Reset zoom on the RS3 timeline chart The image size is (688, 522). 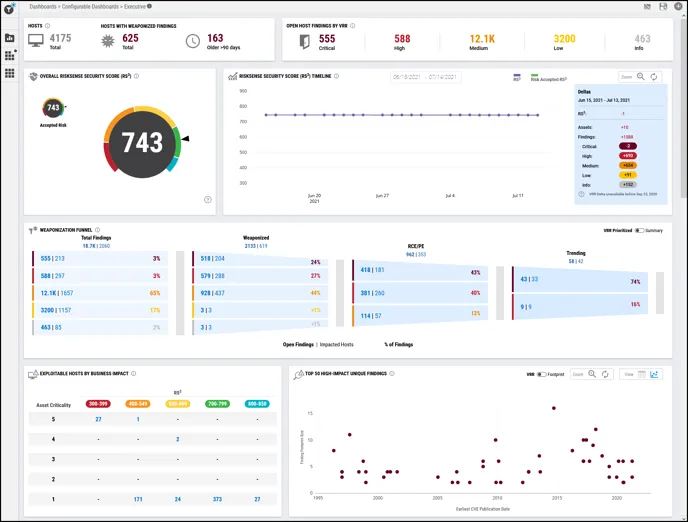654,77
